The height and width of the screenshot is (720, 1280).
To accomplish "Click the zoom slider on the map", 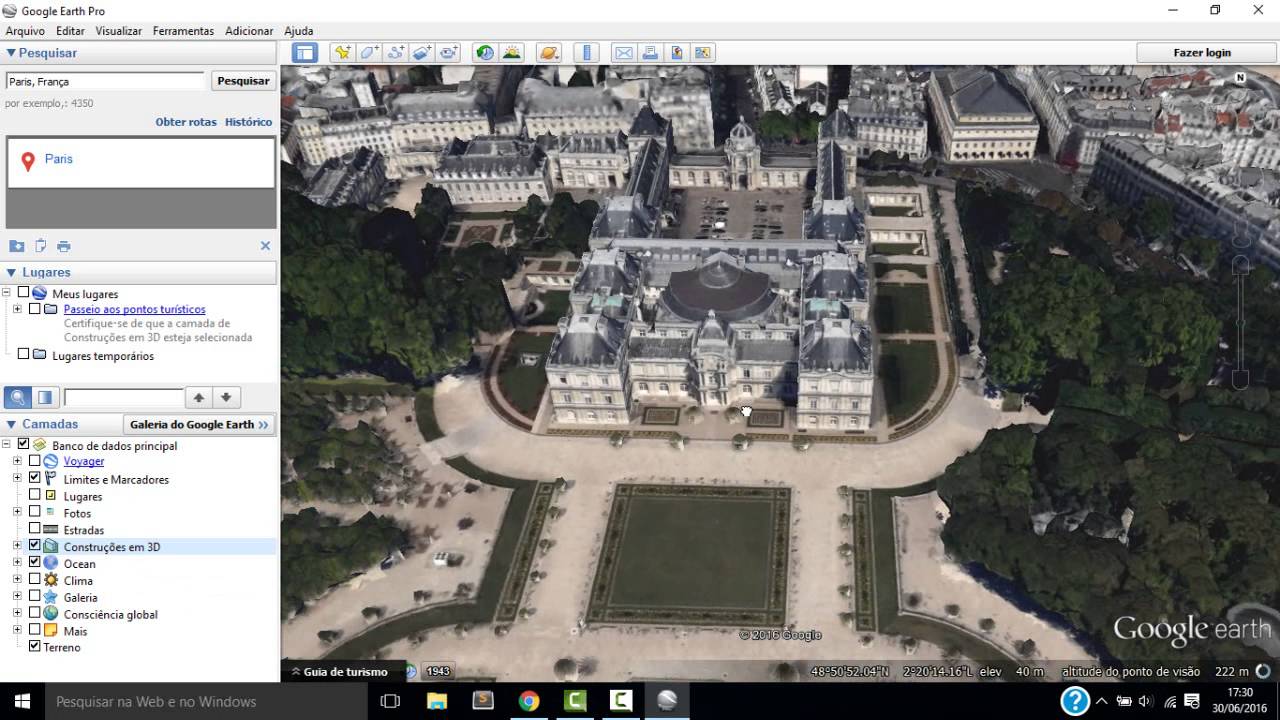I will point(1240,322).
